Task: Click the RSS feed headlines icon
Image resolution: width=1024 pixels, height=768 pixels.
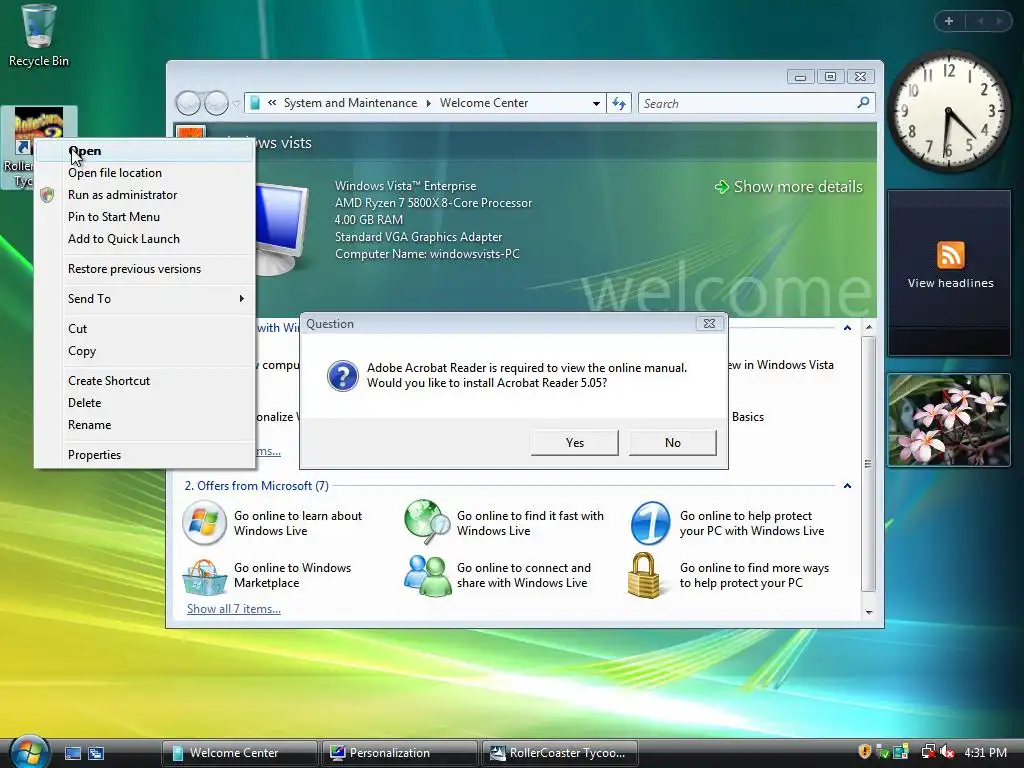Action: point(950,255)
